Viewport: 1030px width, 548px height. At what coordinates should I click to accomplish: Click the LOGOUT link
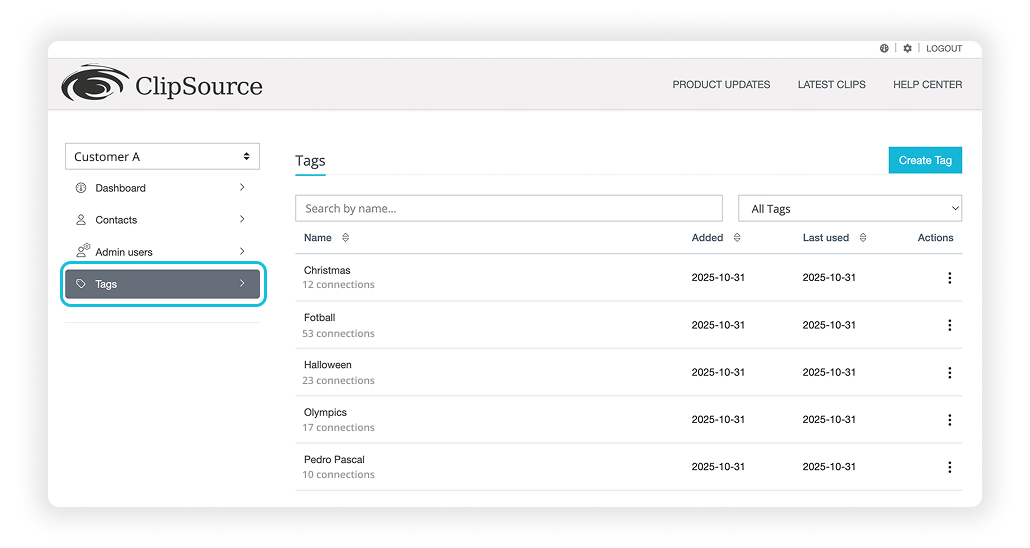coord(944,48)
